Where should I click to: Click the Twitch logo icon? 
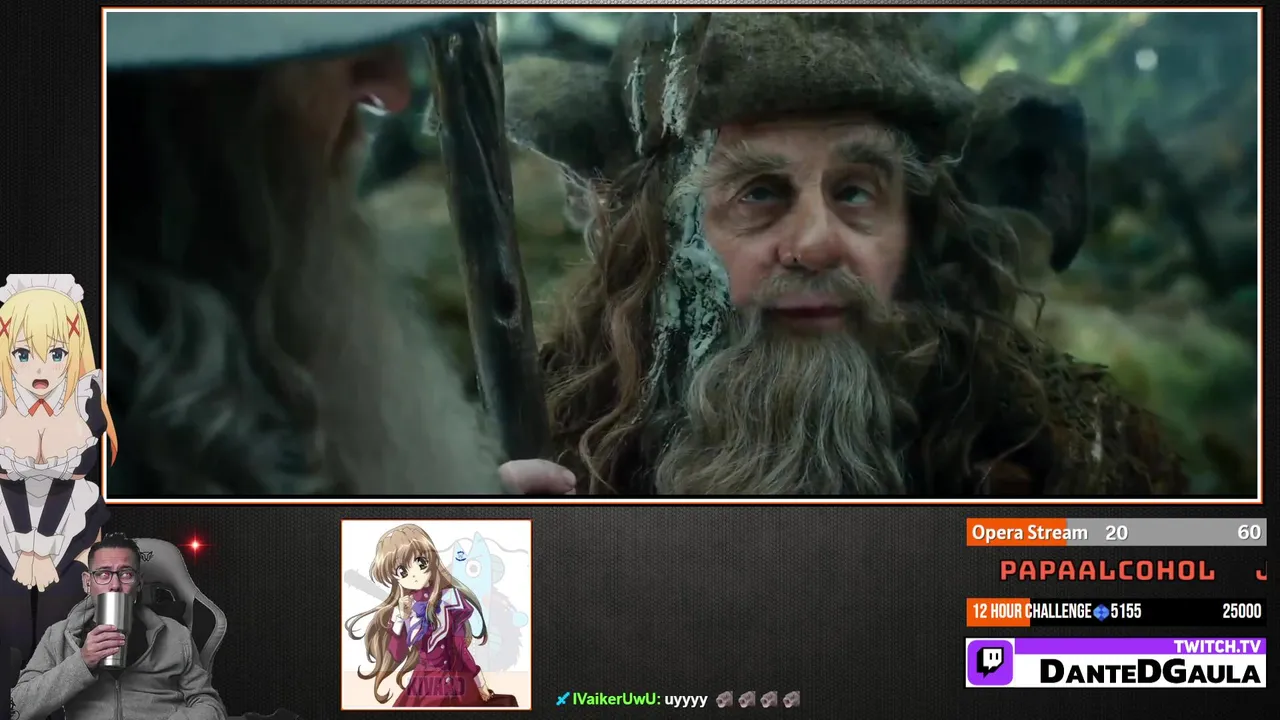(992, 663)
